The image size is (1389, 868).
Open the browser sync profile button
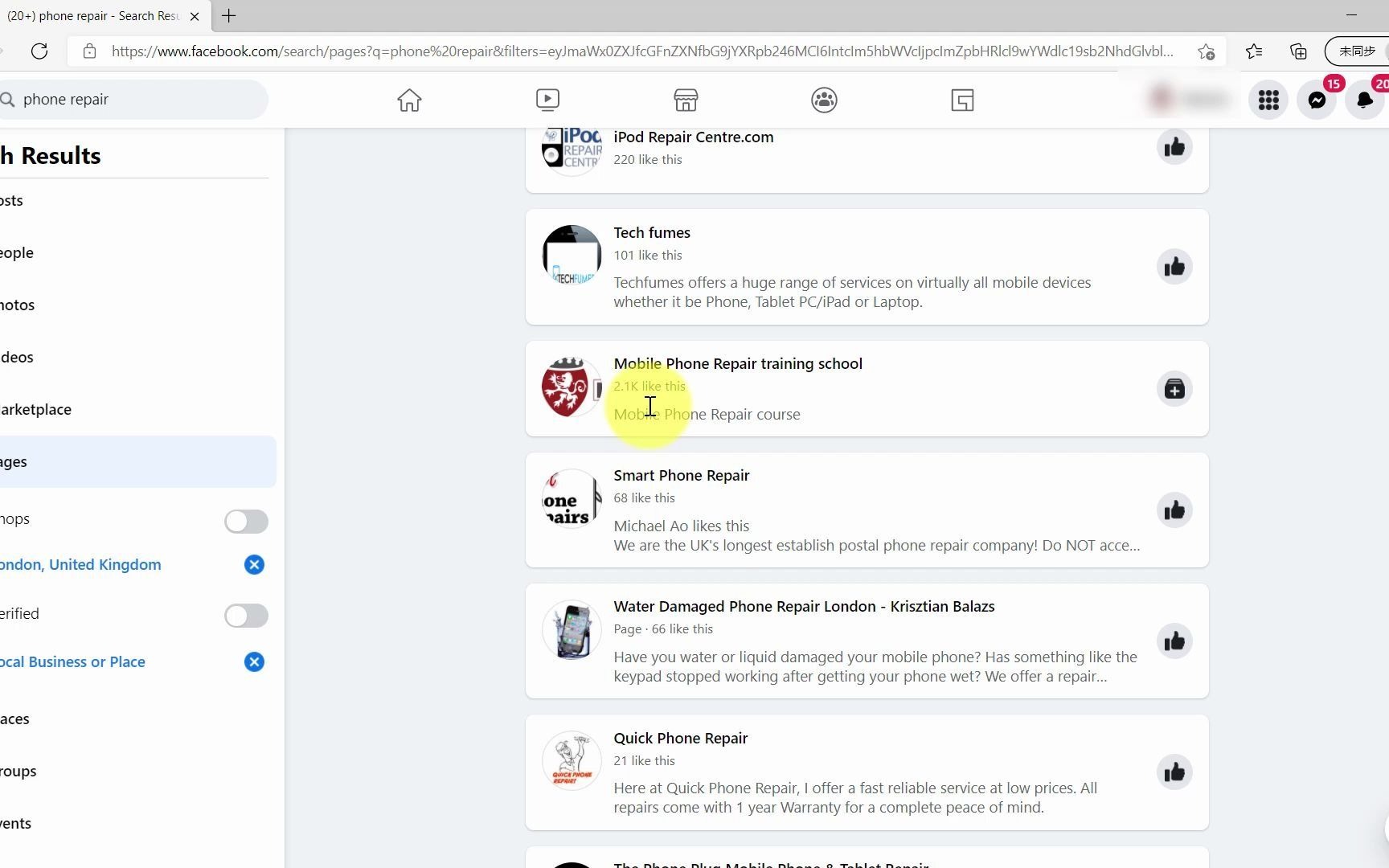[x=1357, y=51]
